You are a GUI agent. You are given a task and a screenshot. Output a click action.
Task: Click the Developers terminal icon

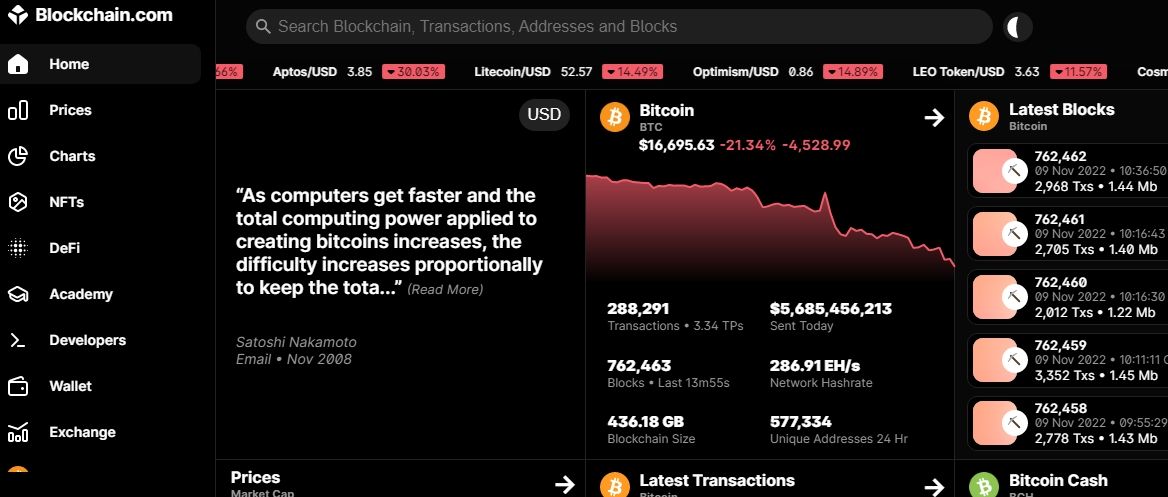[18, 340]
